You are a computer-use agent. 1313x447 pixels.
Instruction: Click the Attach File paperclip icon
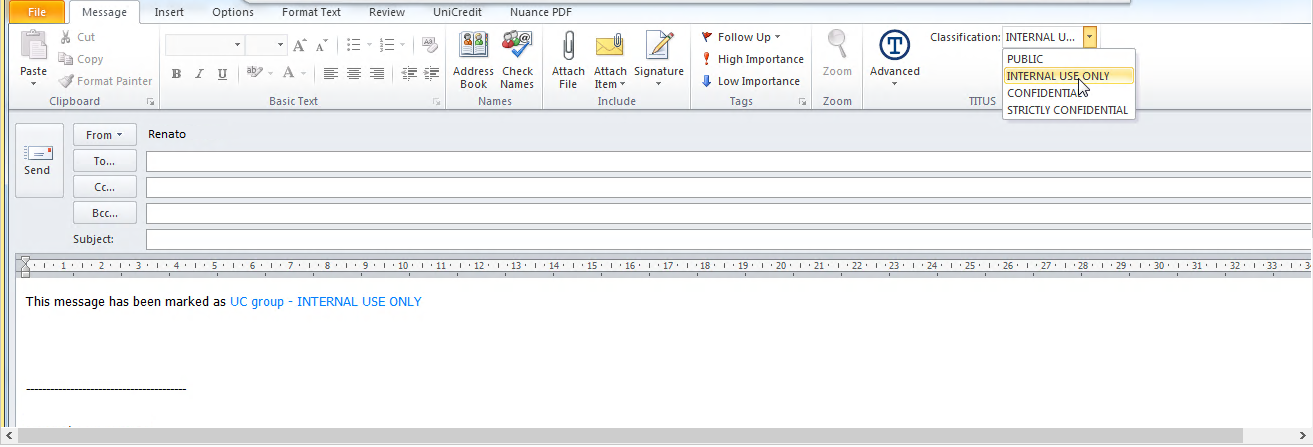(x=568, y=47)
